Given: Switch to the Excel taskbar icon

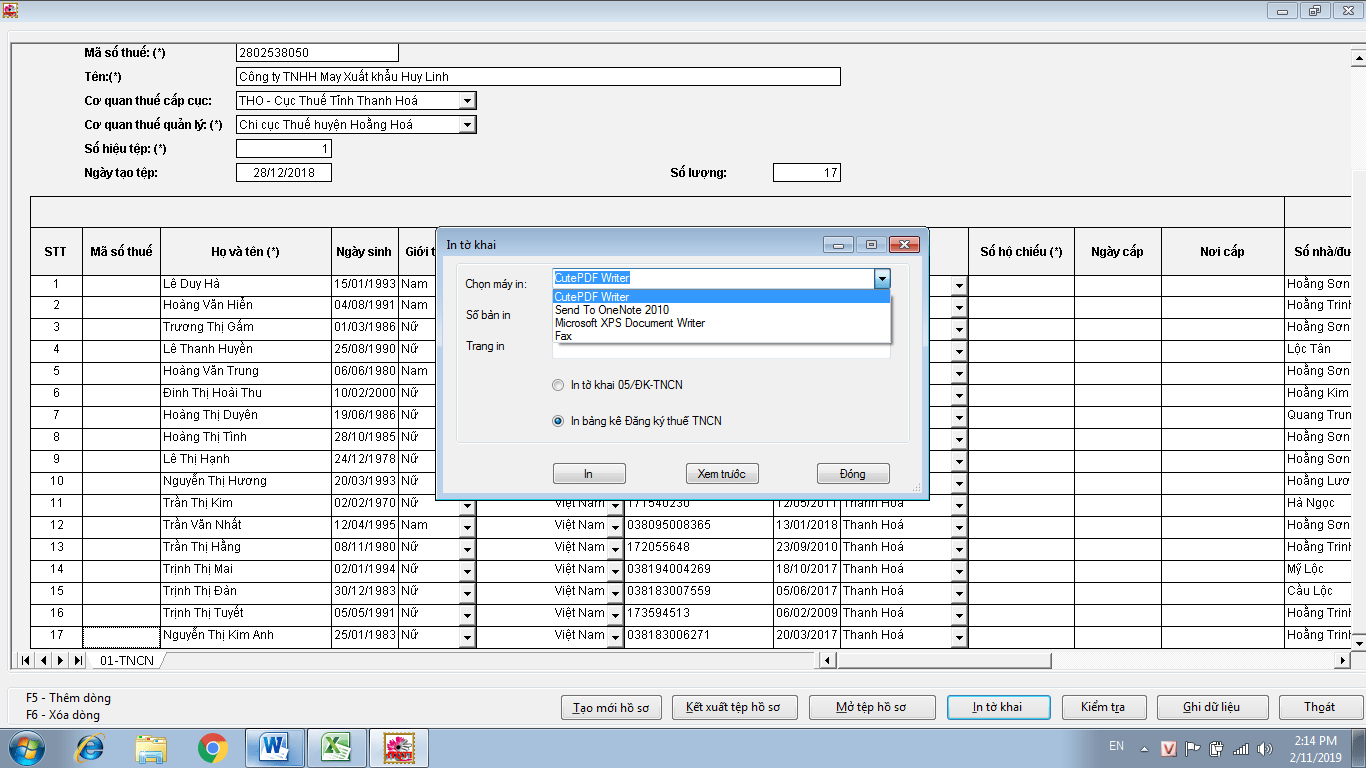Looking at the screenshot, I should (x=335, y=747).
